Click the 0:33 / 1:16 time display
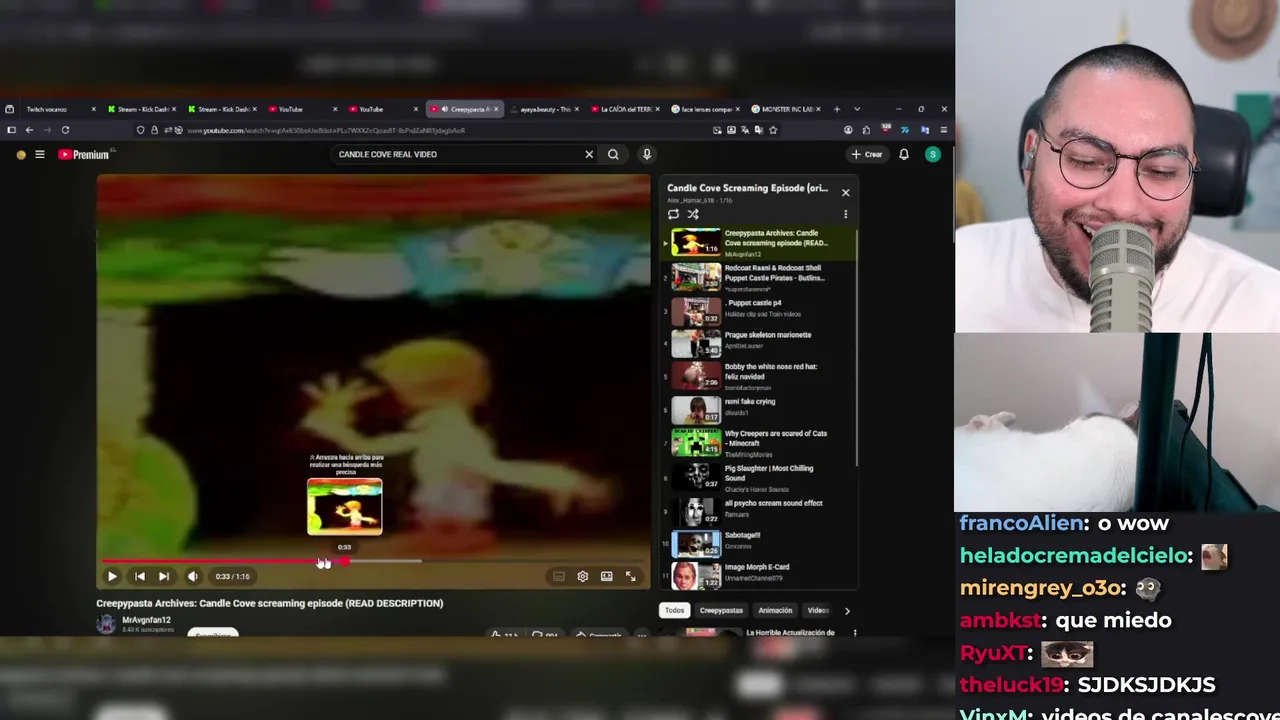Screen dimensions: 1280x720 [x=232, y=576]
